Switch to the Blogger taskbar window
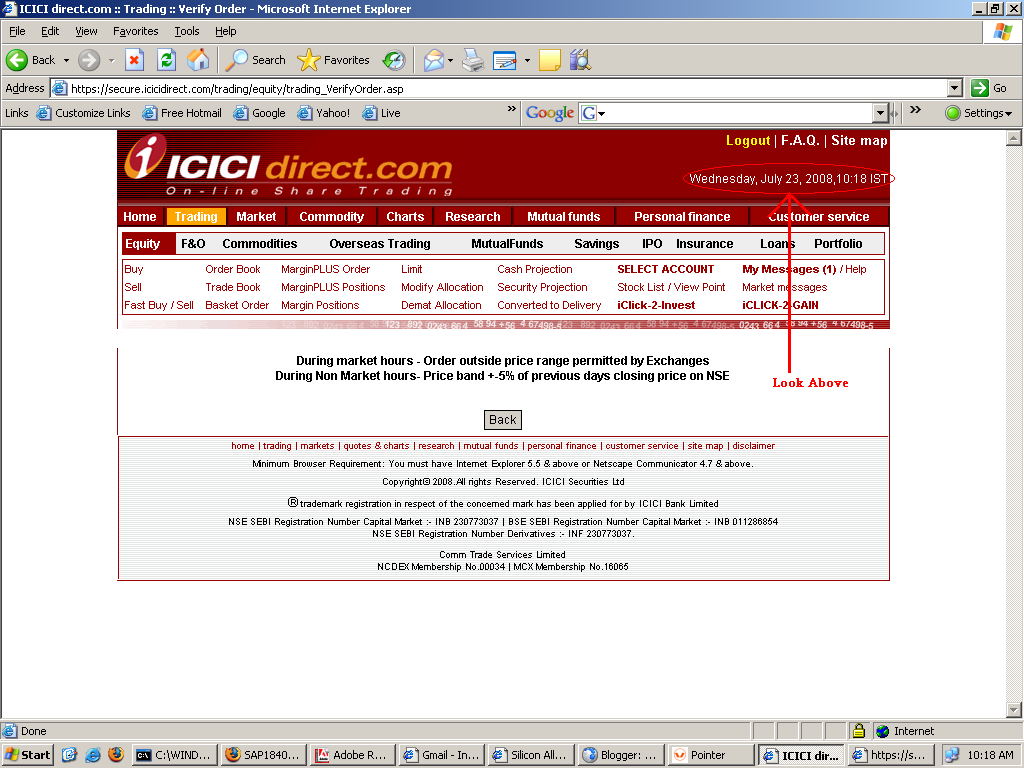Image resolution: width=1024 pixels, height=768 pixels. coord(621,755)
